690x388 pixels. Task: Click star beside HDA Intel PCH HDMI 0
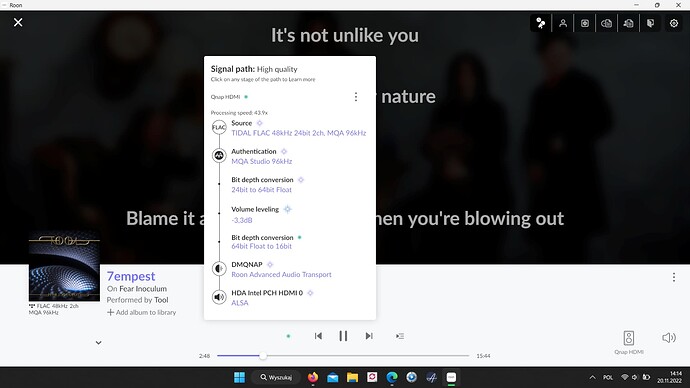click(x=310, y=293)
